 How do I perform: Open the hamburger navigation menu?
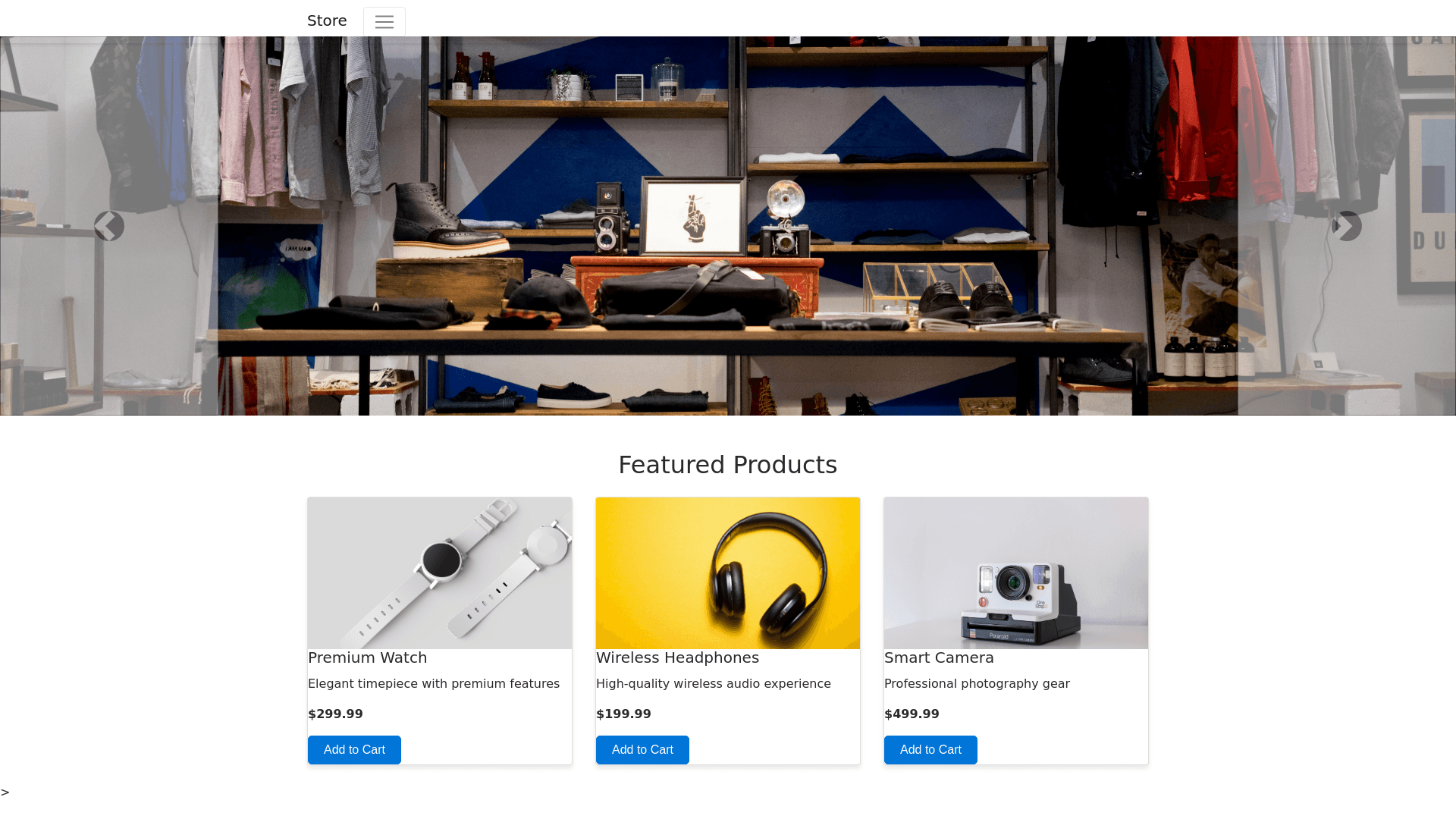tap(384, 22)
